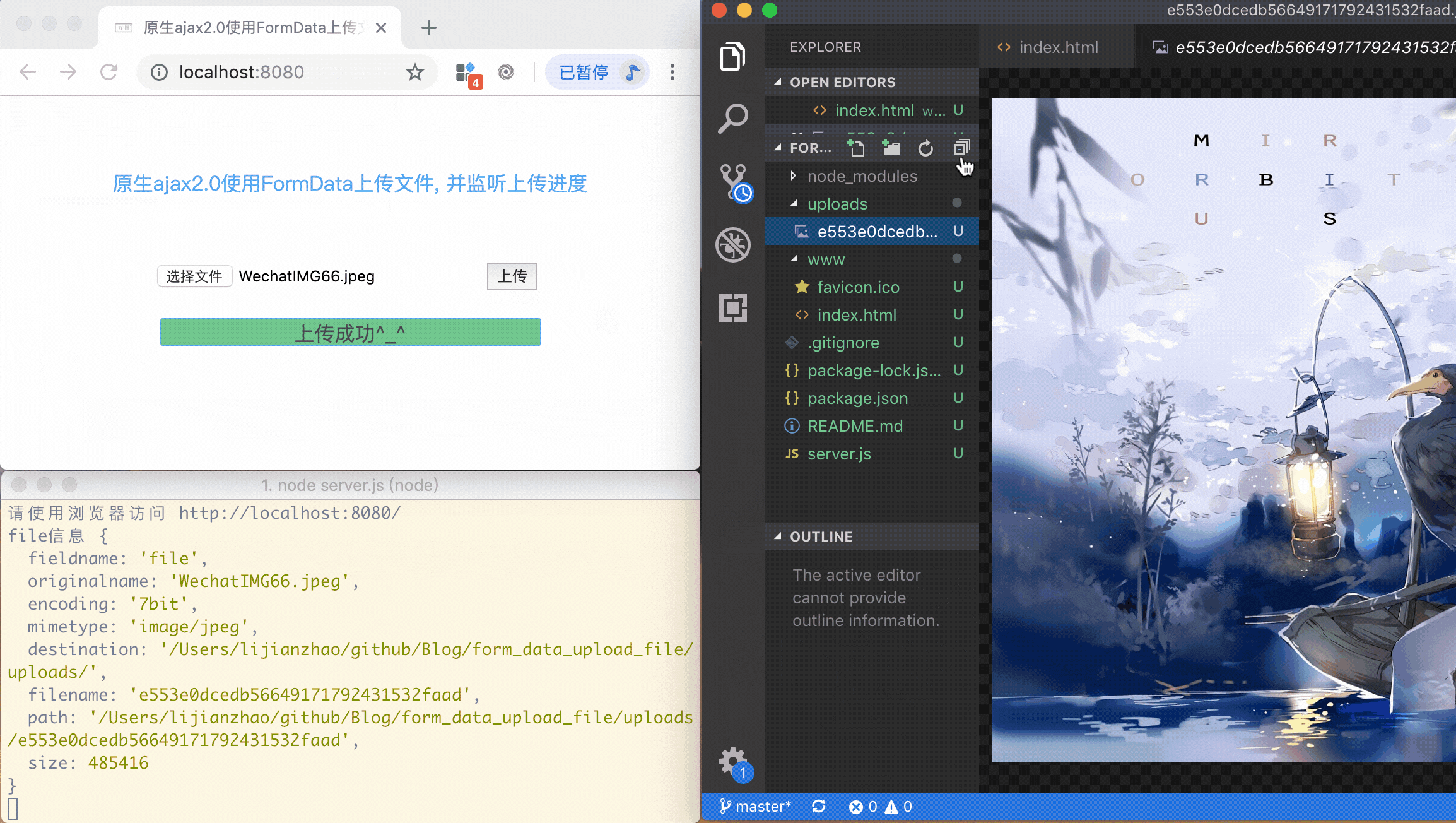Create a new folder in the Explorer
This screenshot has height=823, width=1456.
point(891,147)
